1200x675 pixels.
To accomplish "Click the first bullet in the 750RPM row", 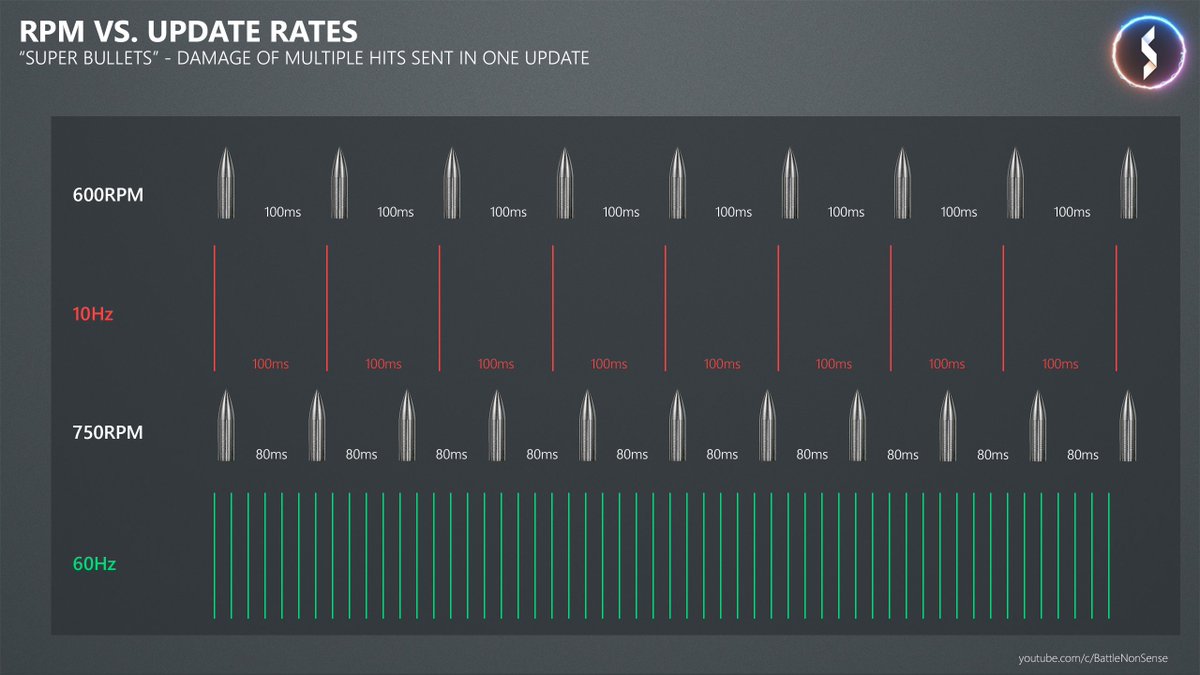I will pos(226,426).
